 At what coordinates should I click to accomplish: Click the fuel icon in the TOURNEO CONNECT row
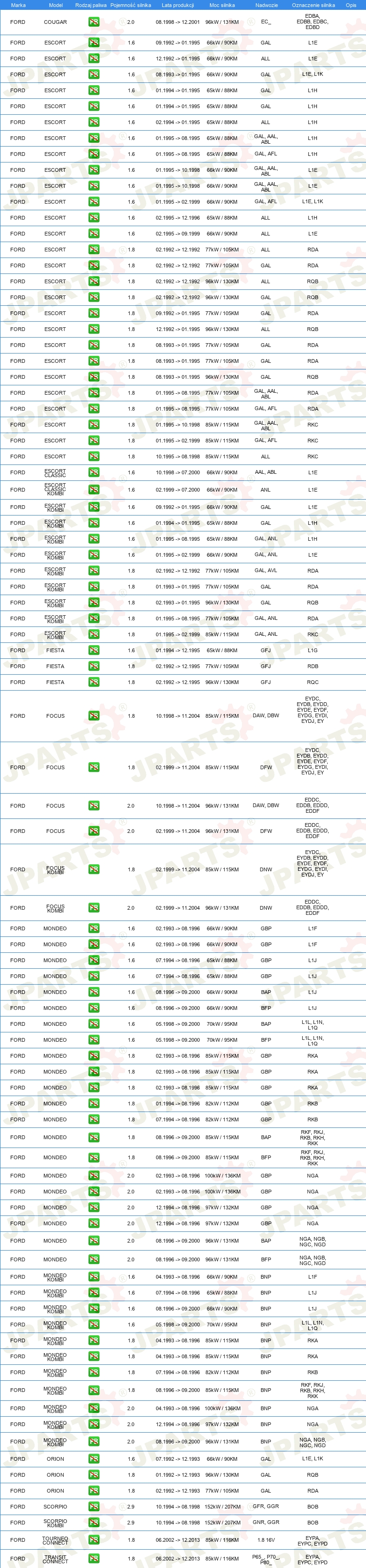point(94,1540)
